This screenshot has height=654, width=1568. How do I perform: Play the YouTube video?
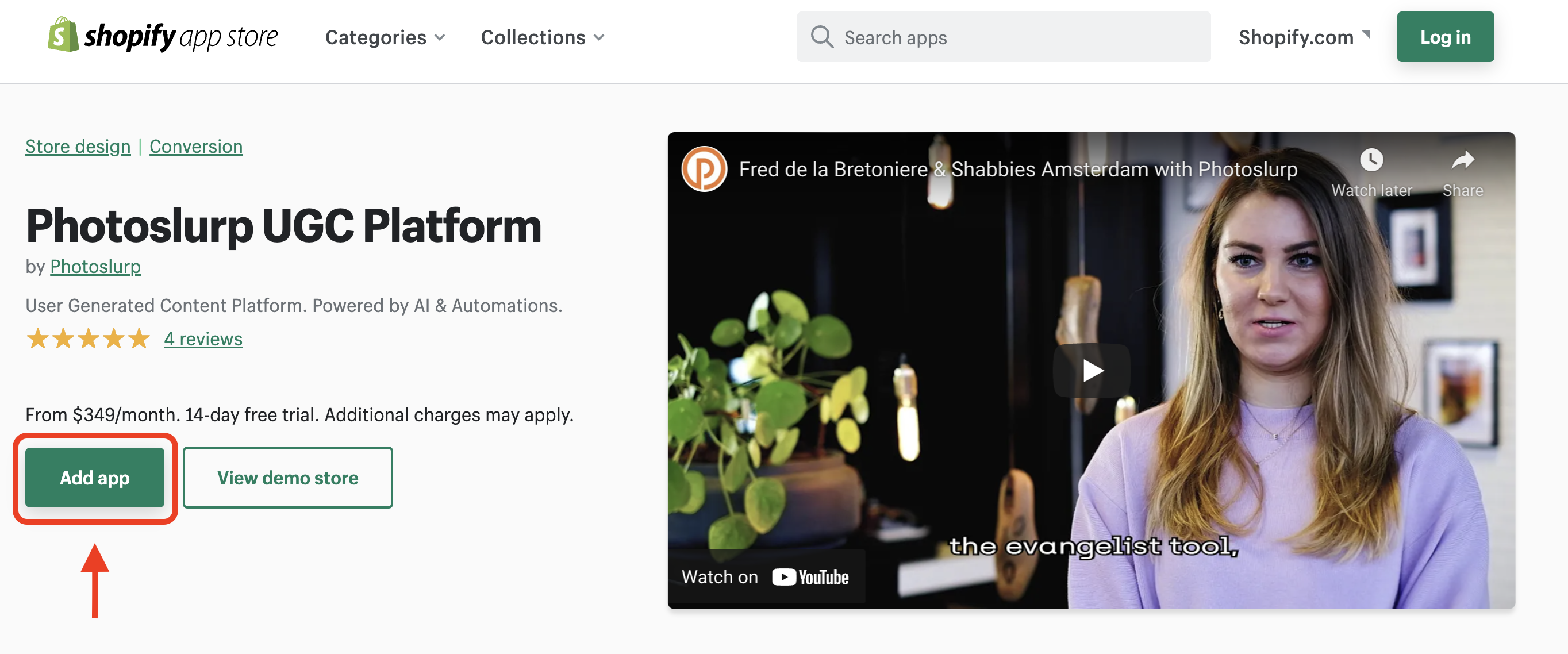pos(1092,370)
